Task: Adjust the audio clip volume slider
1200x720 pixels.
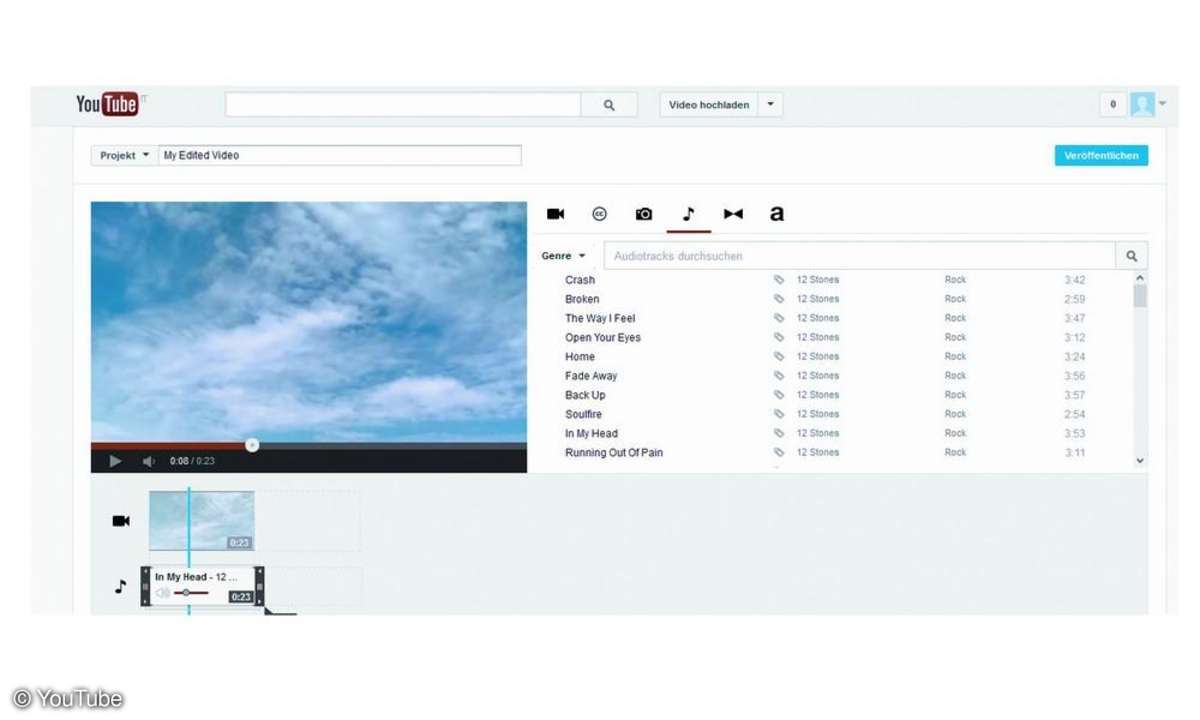Action: [186, 593]
